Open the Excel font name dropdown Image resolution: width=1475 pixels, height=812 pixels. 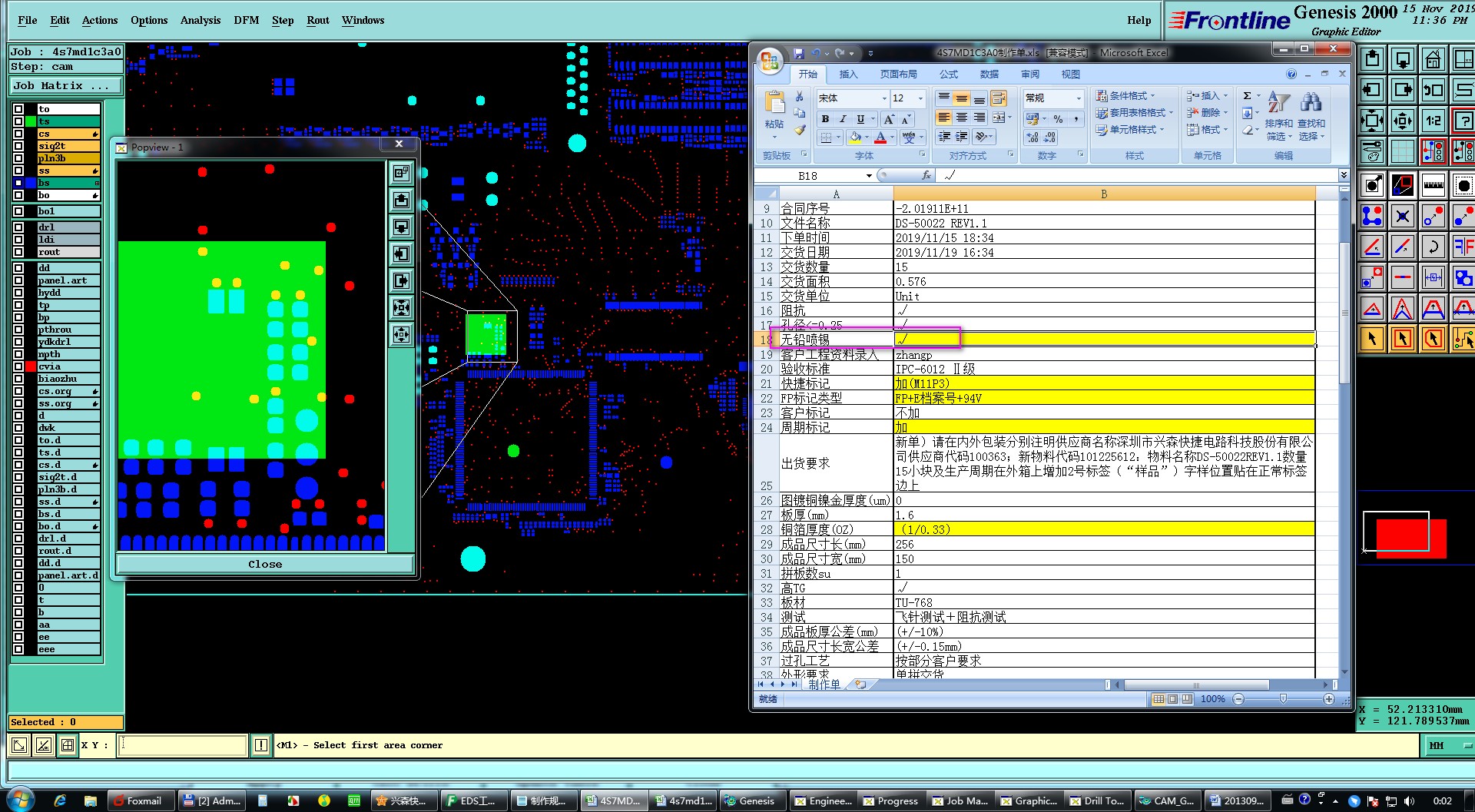[884, 98]
